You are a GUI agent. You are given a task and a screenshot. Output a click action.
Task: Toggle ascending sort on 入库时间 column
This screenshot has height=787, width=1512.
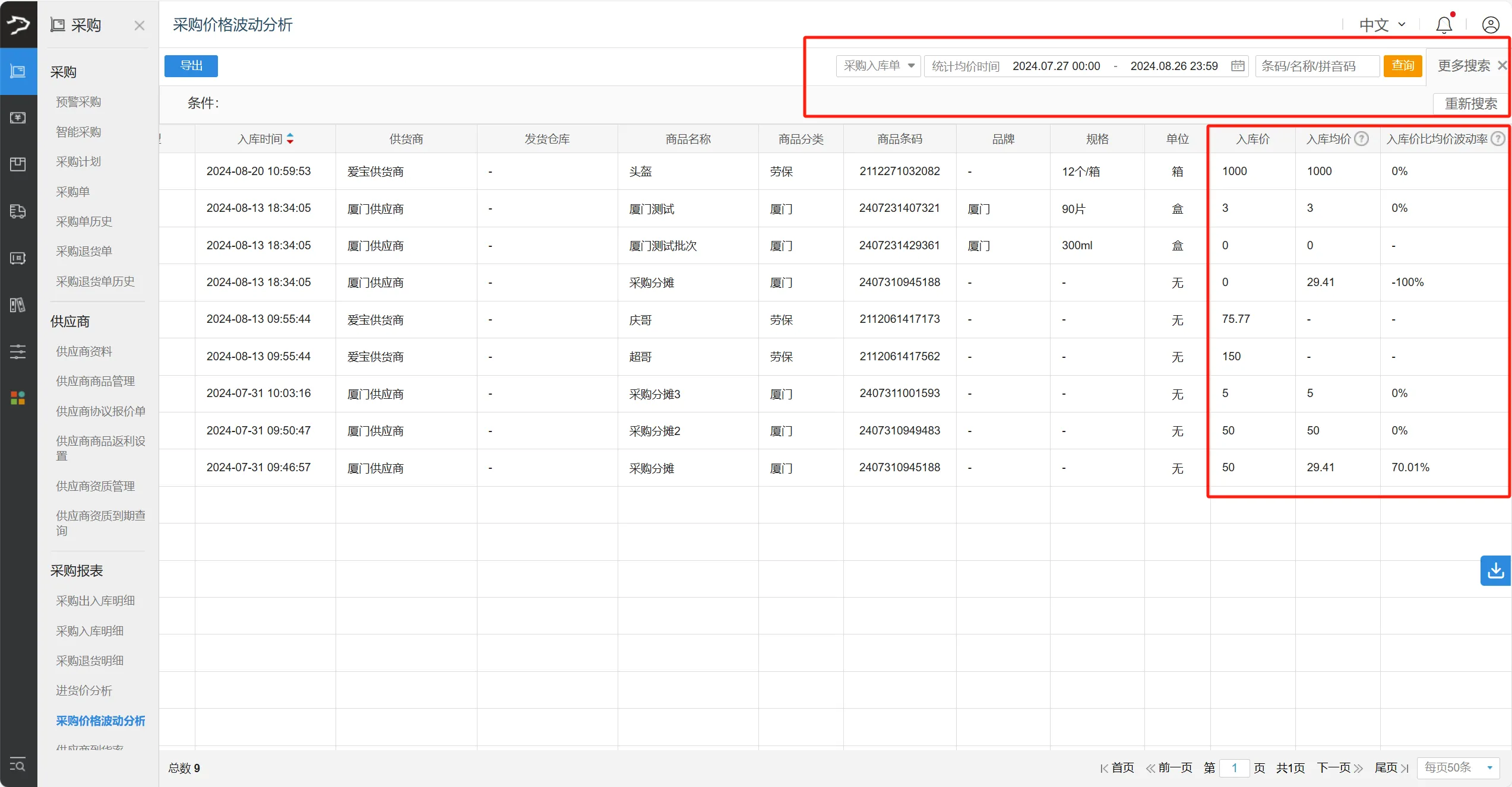[290, 135]
